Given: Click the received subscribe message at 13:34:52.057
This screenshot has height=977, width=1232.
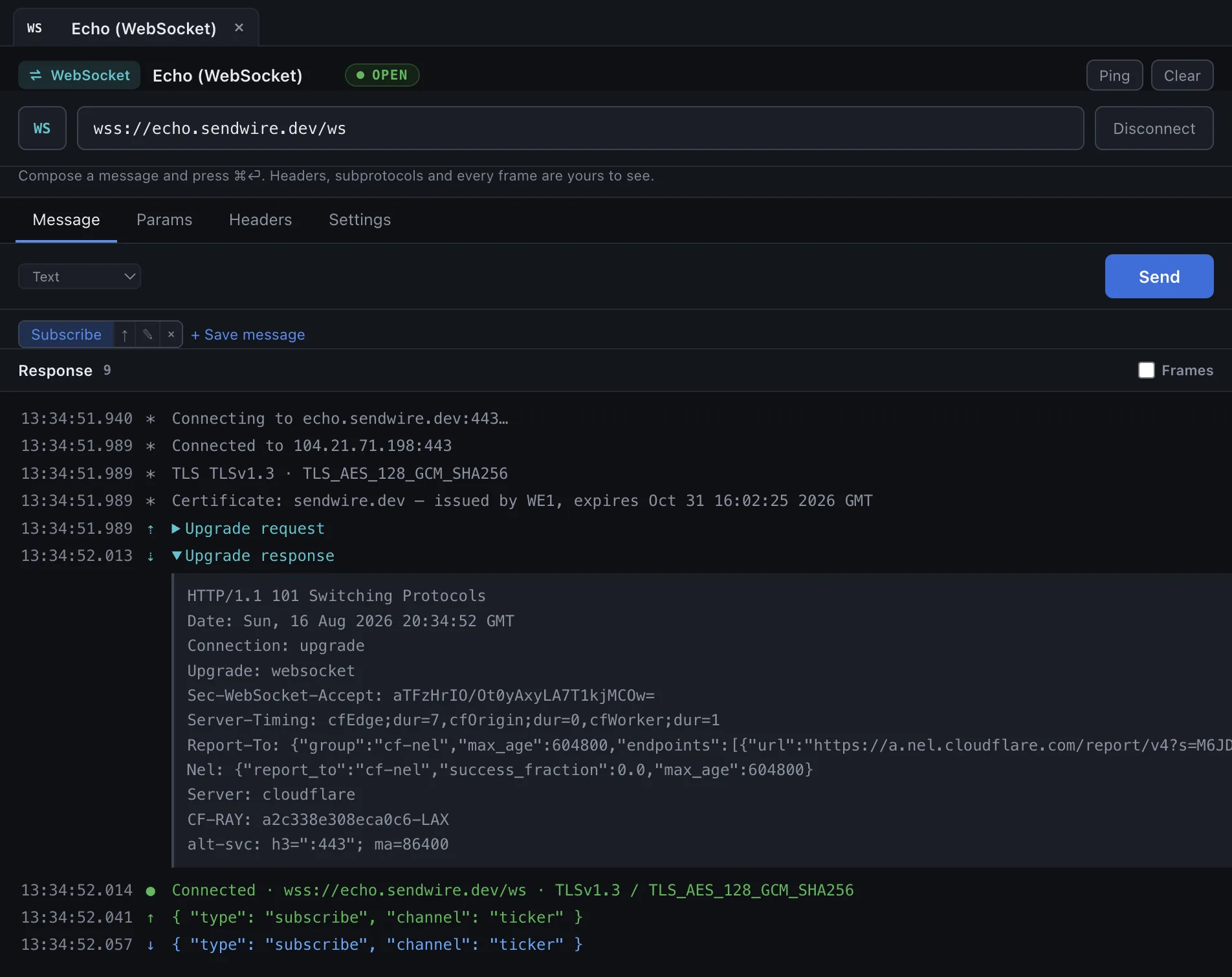Looking at the screenshot, I should pyautogui.click(x=377, y=945).
